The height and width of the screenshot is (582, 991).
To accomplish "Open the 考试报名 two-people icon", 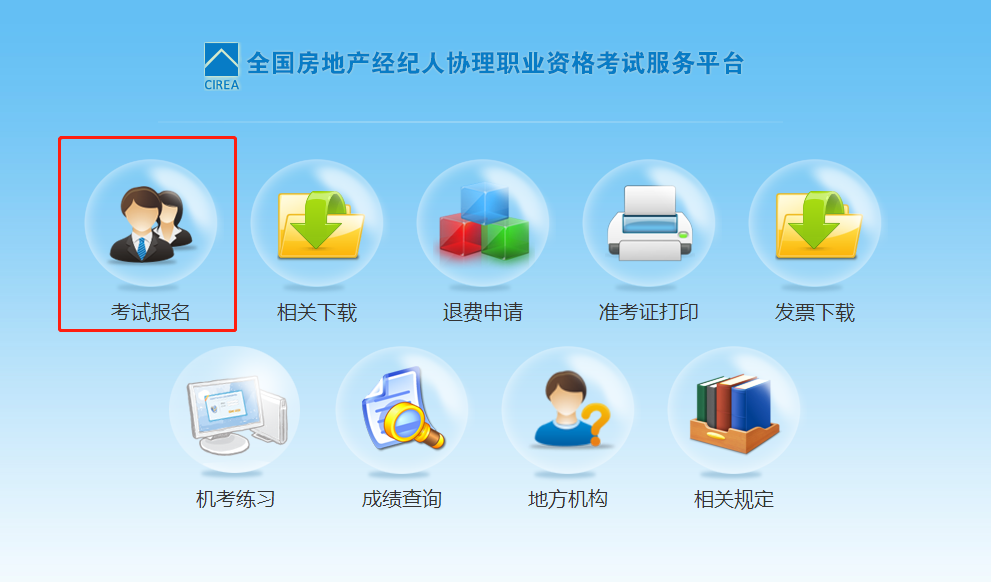I will (150, 223).
